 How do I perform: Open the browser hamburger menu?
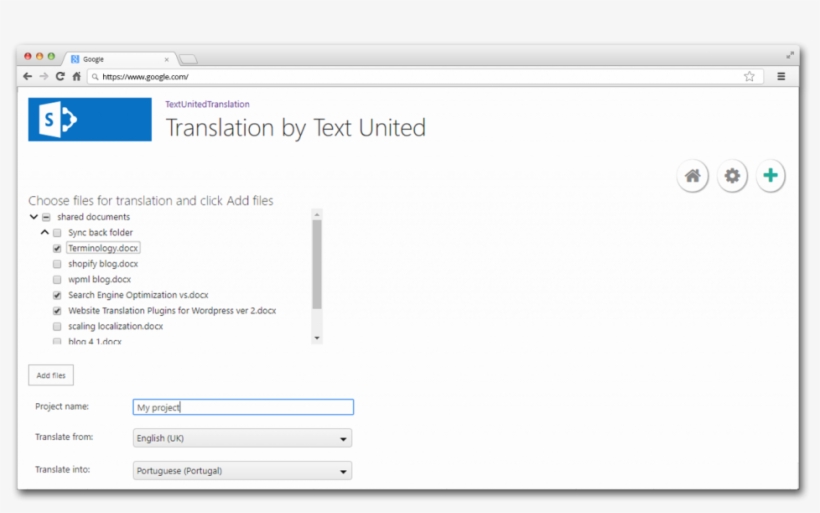781,76
